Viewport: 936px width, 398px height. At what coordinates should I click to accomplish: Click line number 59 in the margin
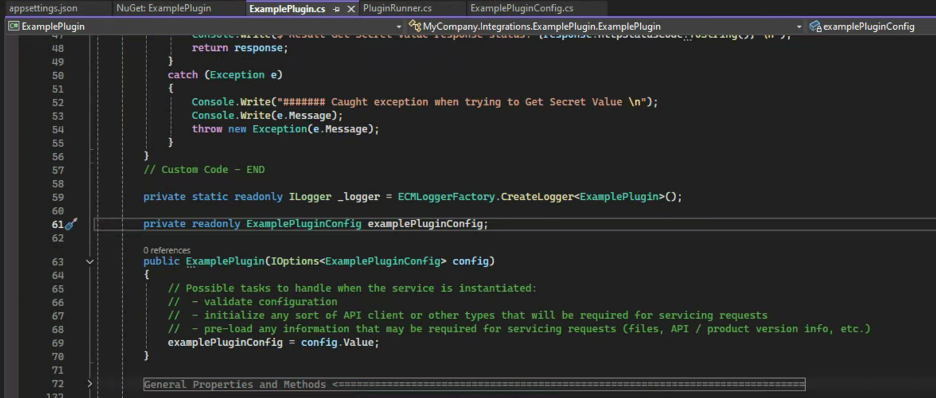pyautogui.click(x=58, y=197)
